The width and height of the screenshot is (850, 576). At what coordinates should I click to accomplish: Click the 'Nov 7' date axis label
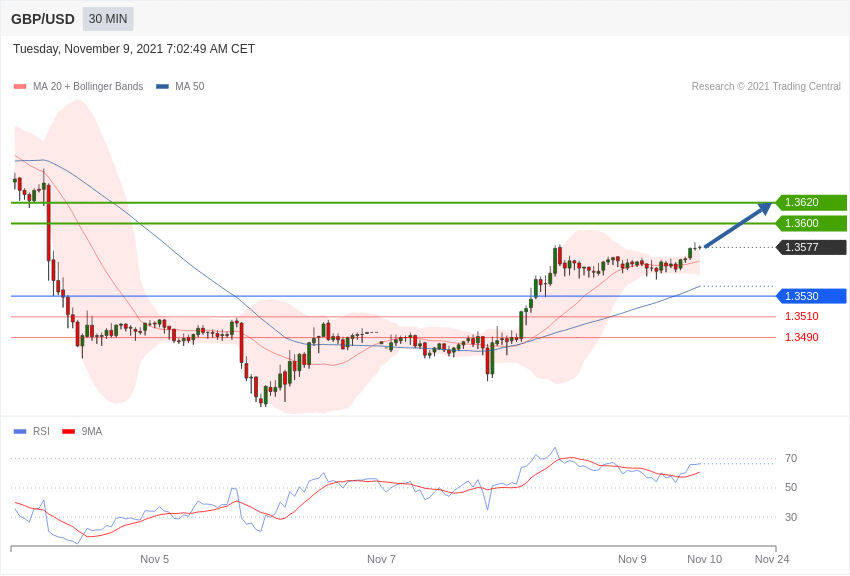pyautogui.click(x=381, y=559)
